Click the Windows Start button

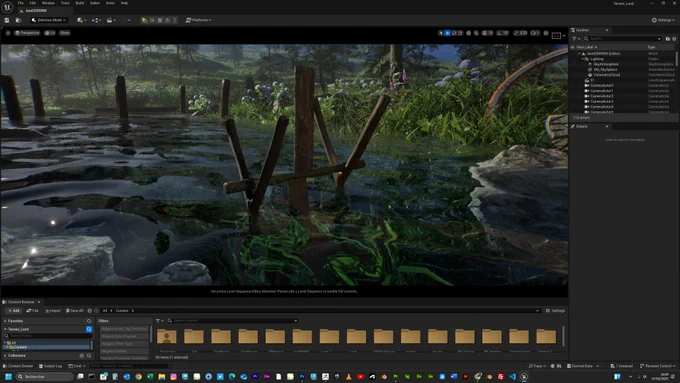pyautogui.click(x=8, y=376)
